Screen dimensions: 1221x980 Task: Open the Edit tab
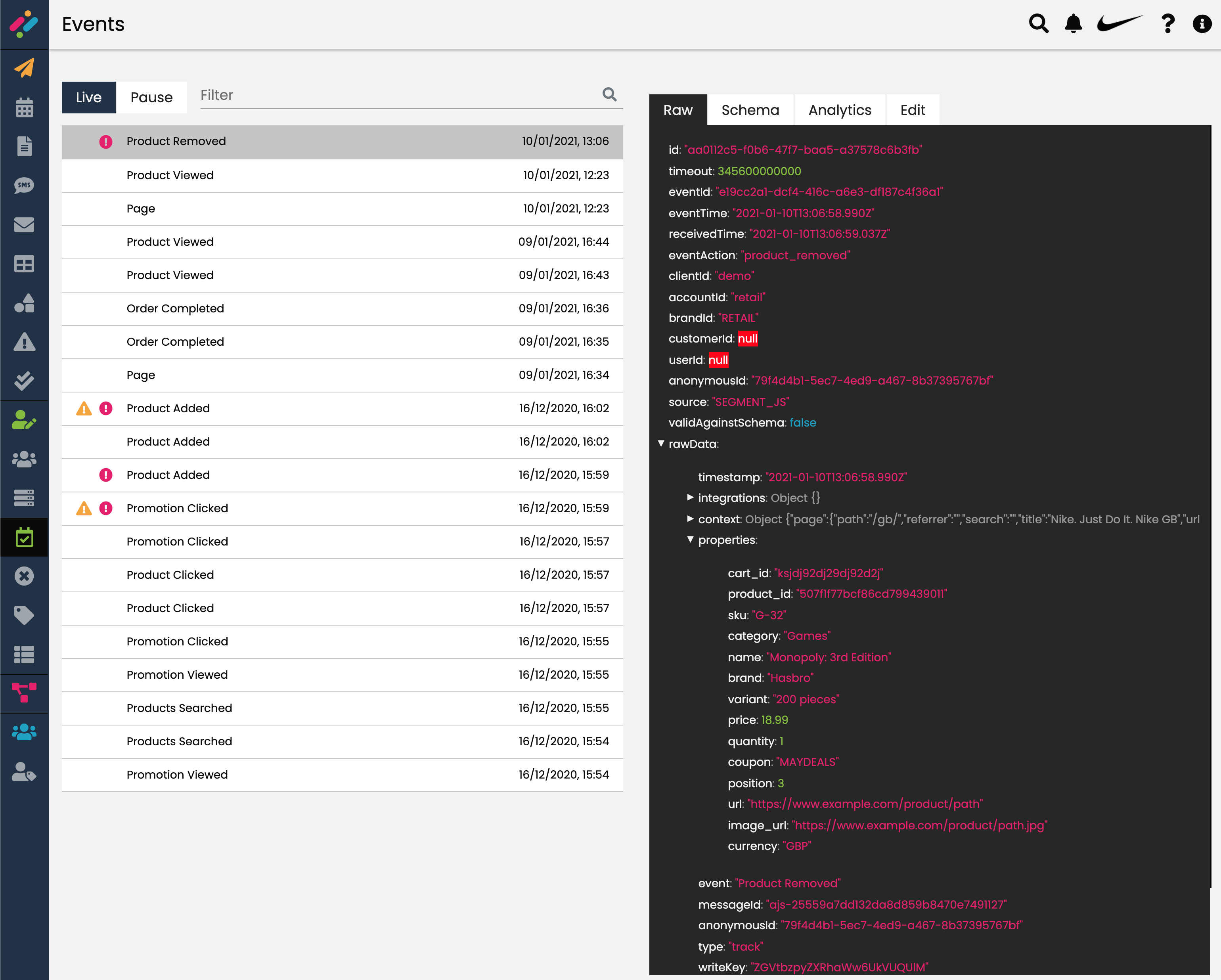pos(912,110)
